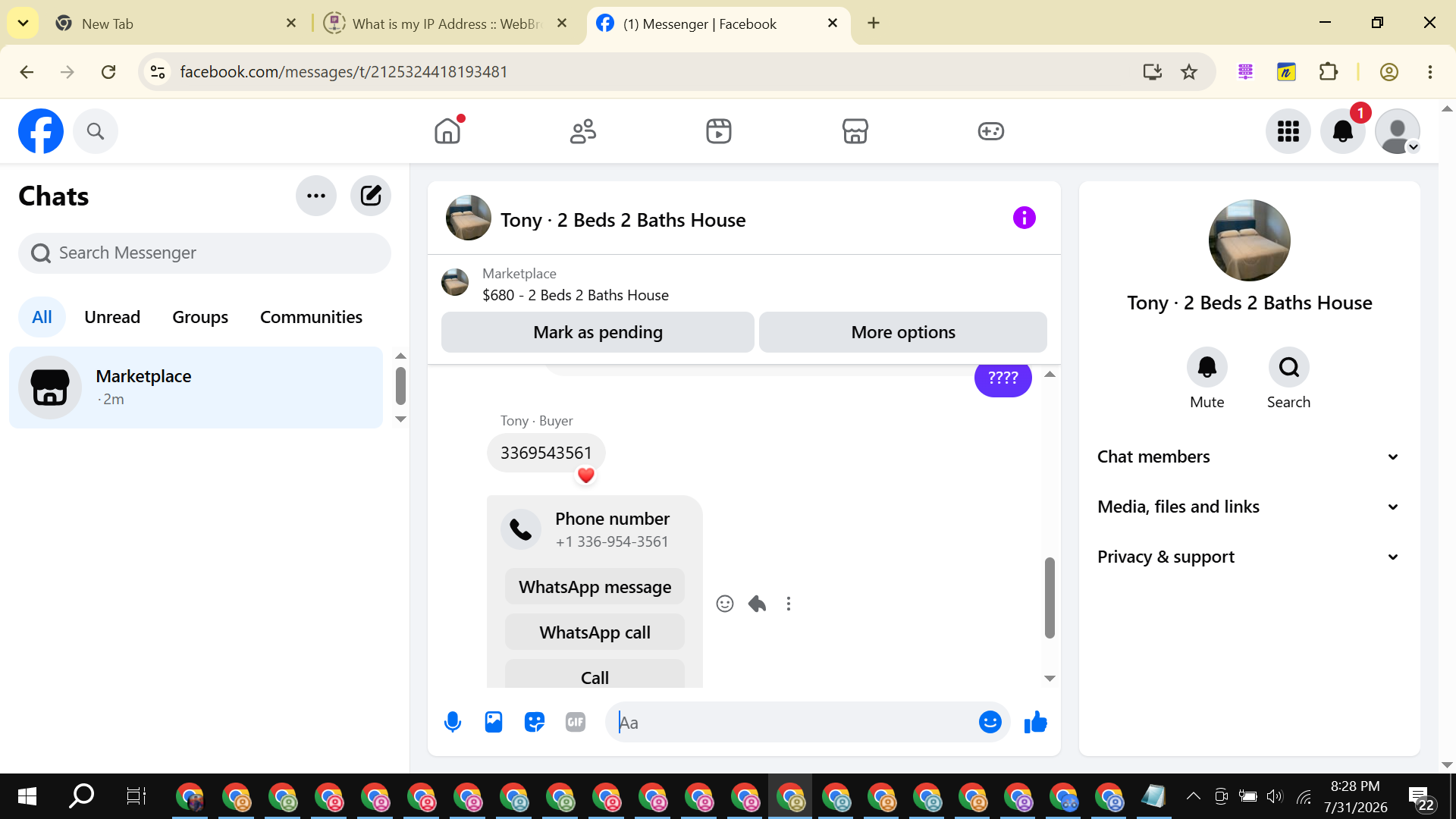
Task: Open Chrome three-dot menu
Action: pos(1430,72)
